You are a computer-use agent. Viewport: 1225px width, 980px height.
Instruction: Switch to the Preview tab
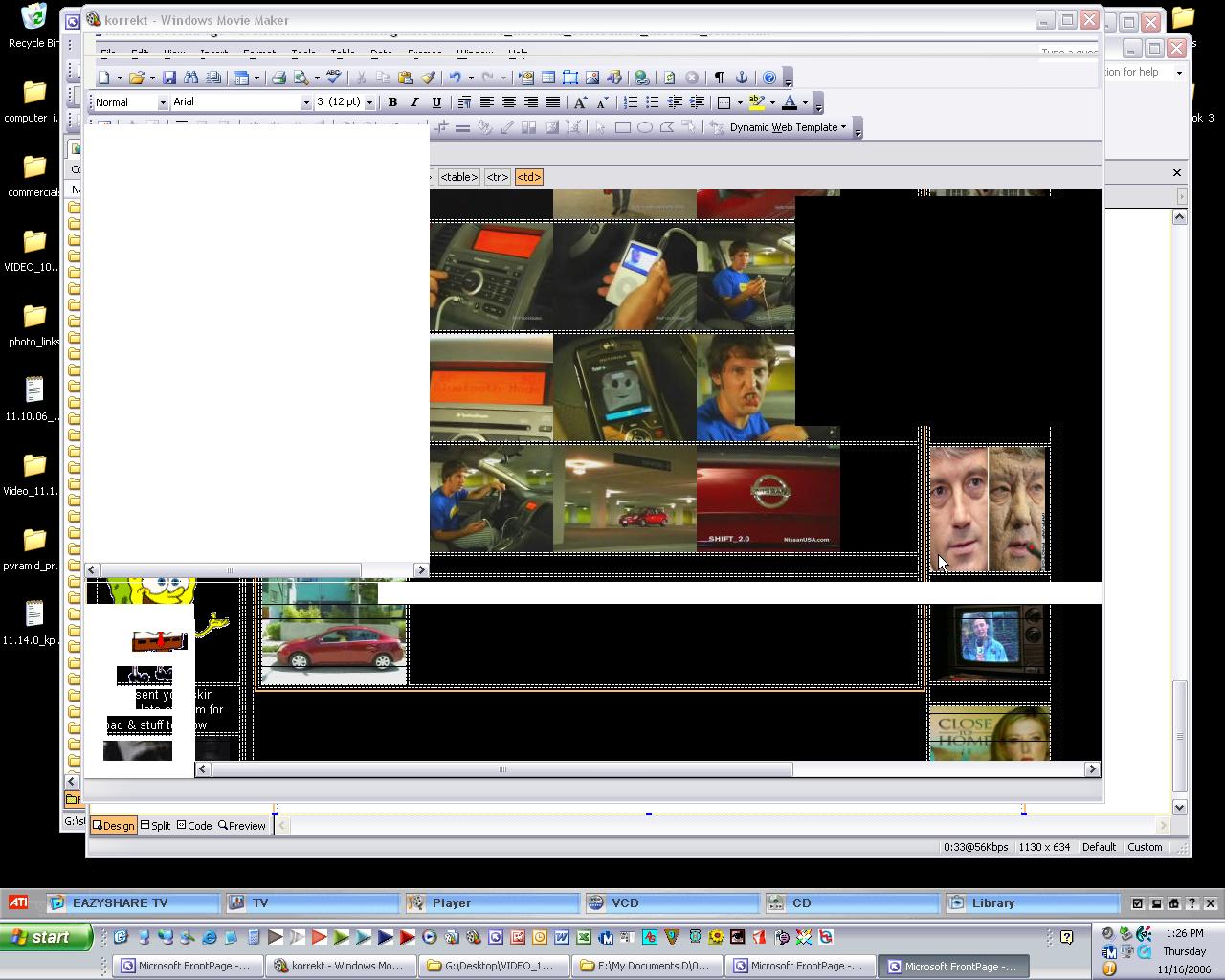[x=242, y=826]
